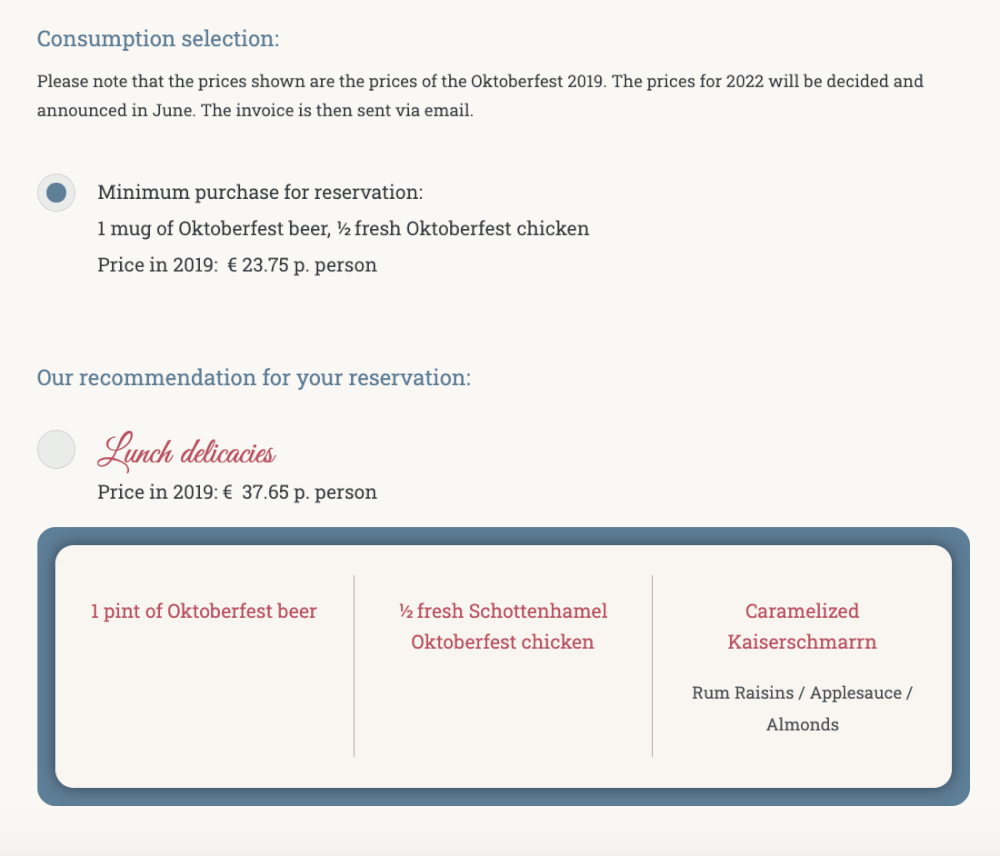
Task: Click the "invoice is then sent via email" sentence
Action: tap(337, 110)
